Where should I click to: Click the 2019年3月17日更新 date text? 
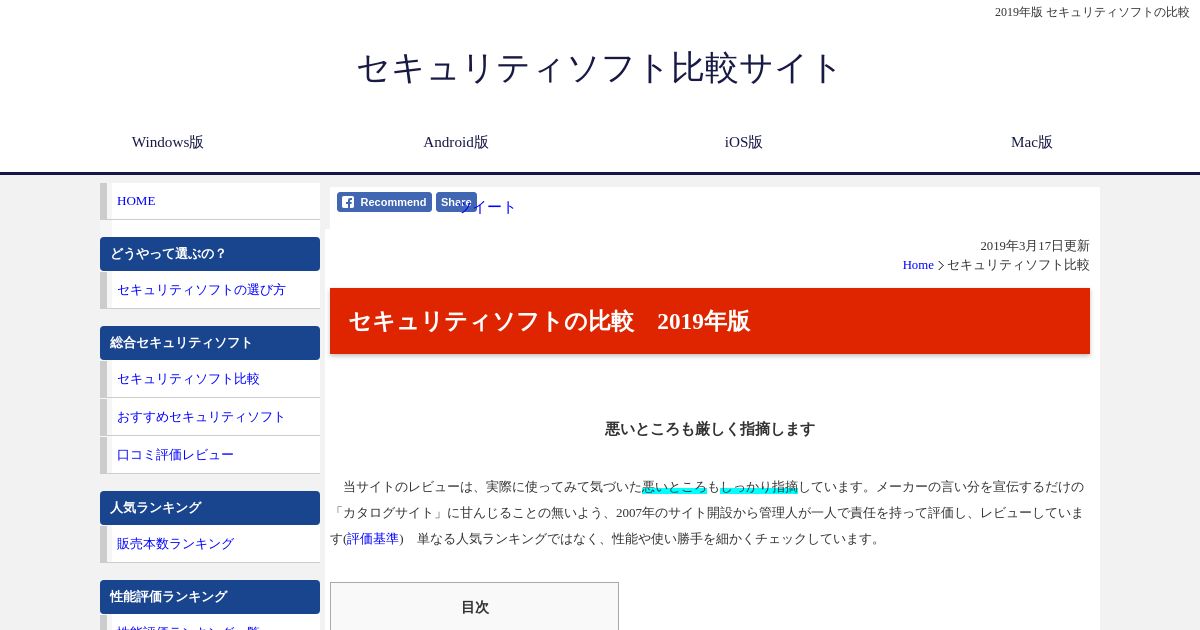1035,246
